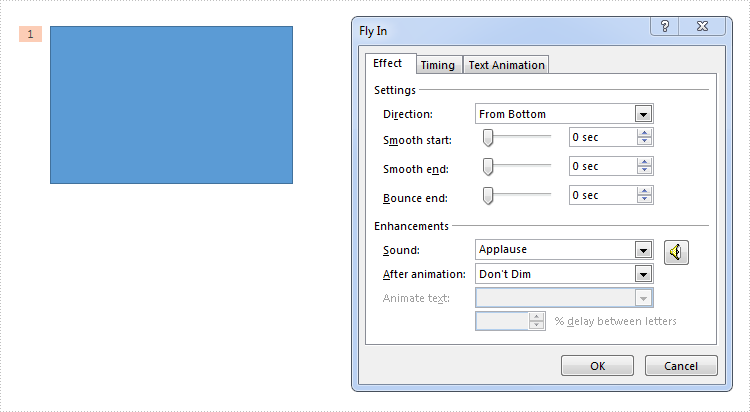The height and width of the screenshot is (412, 750).
Task: Expand the After animation dropdown
Action: click(x=643, y=274)
